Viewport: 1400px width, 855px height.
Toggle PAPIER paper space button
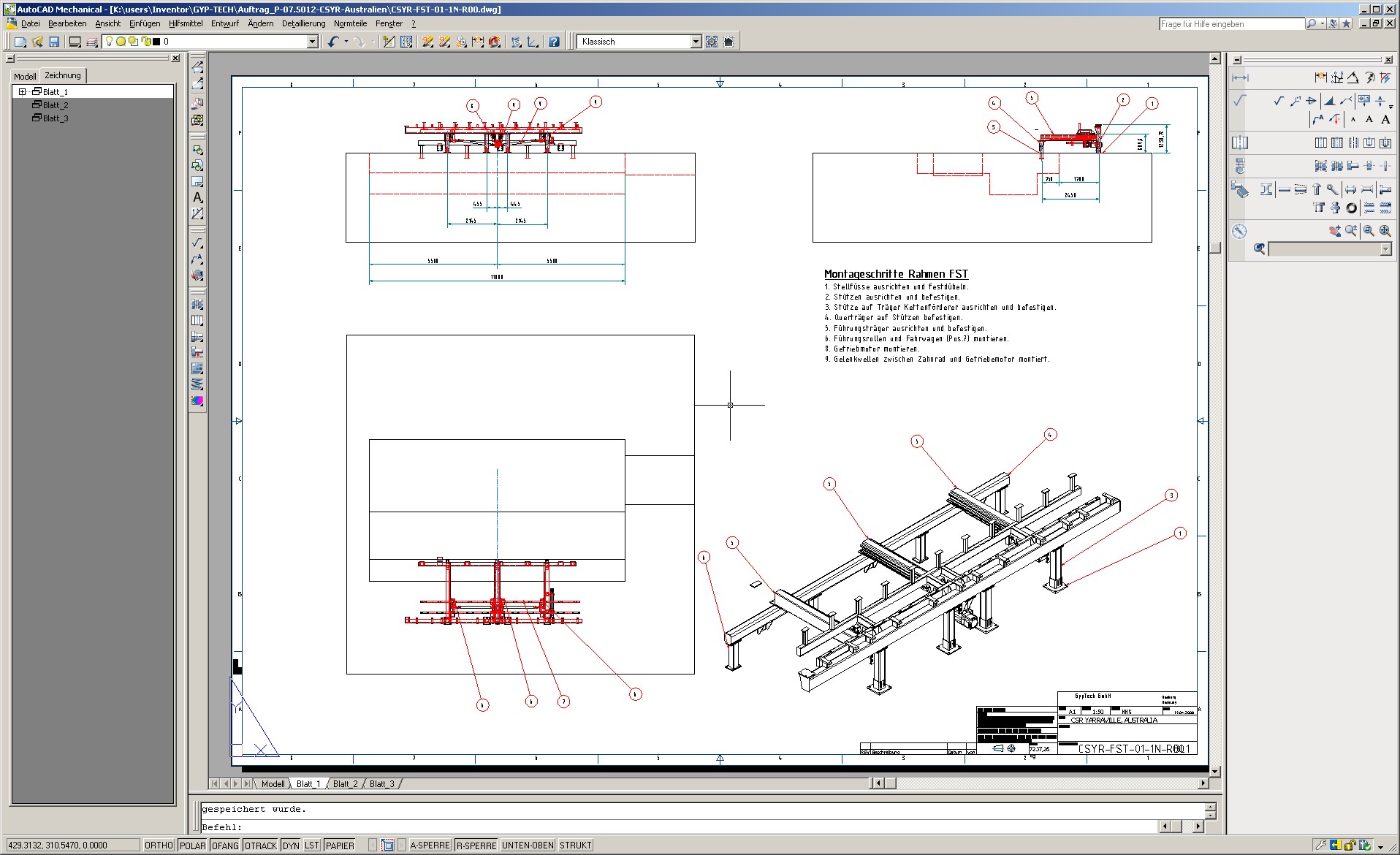[340, 845]
